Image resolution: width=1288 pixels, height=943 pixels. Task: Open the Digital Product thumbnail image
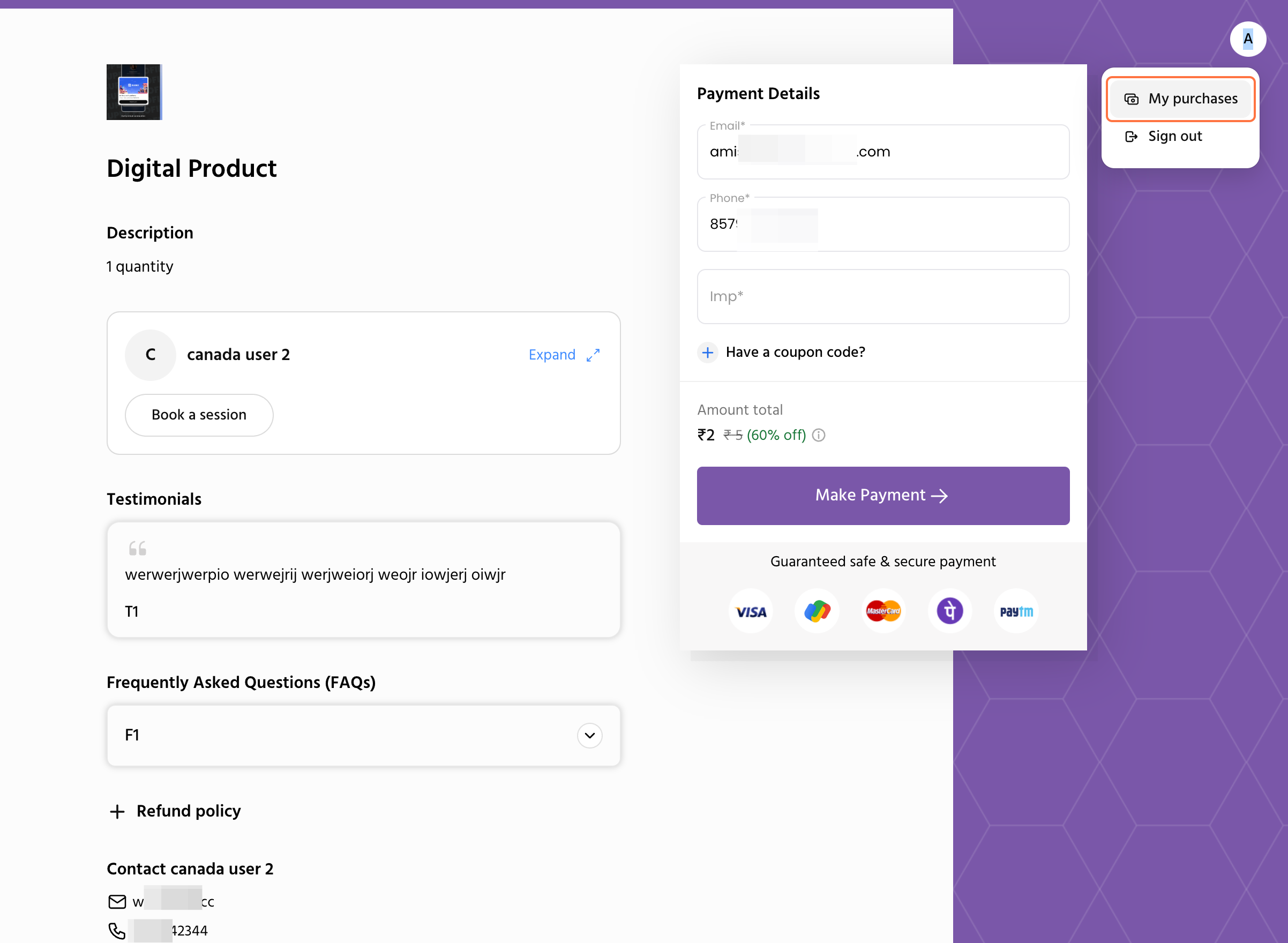tap(134, 92)
